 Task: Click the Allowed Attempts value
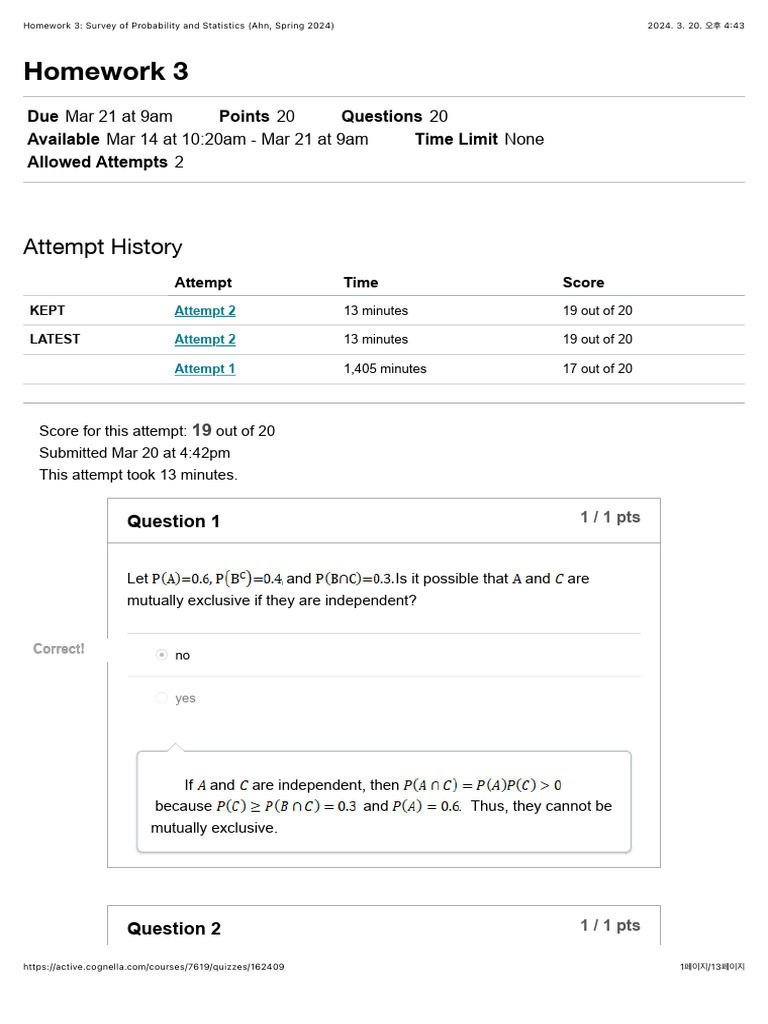(x=179, y=162)
